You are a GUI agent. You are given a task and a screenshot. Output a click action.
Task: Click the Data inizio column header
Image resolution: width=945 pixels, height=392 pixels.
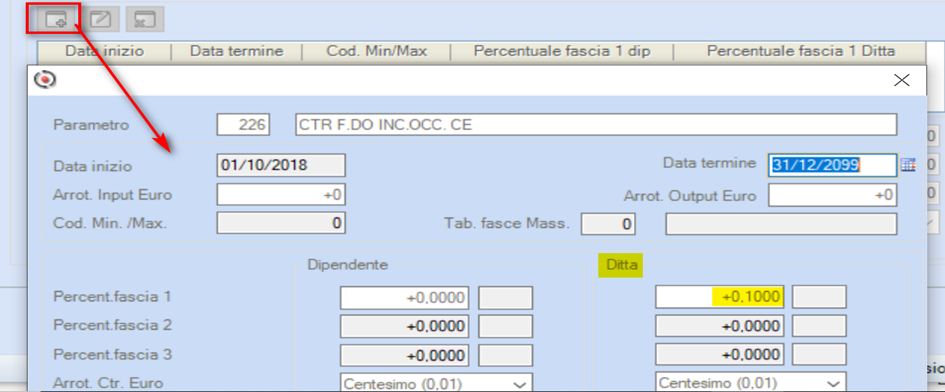tap(105, 51)
